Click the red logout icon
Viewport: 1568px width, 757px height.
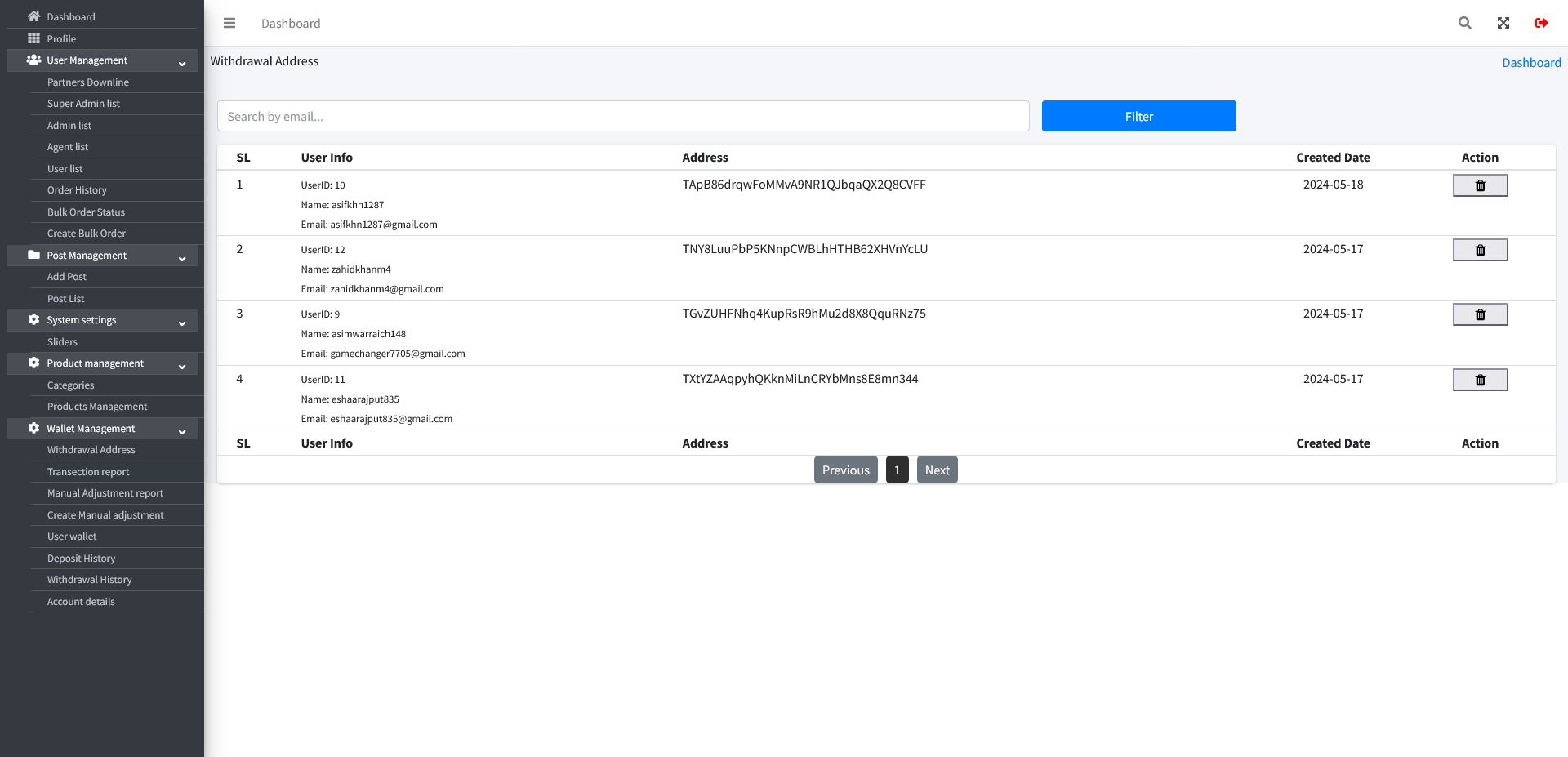pos(1542,23)
